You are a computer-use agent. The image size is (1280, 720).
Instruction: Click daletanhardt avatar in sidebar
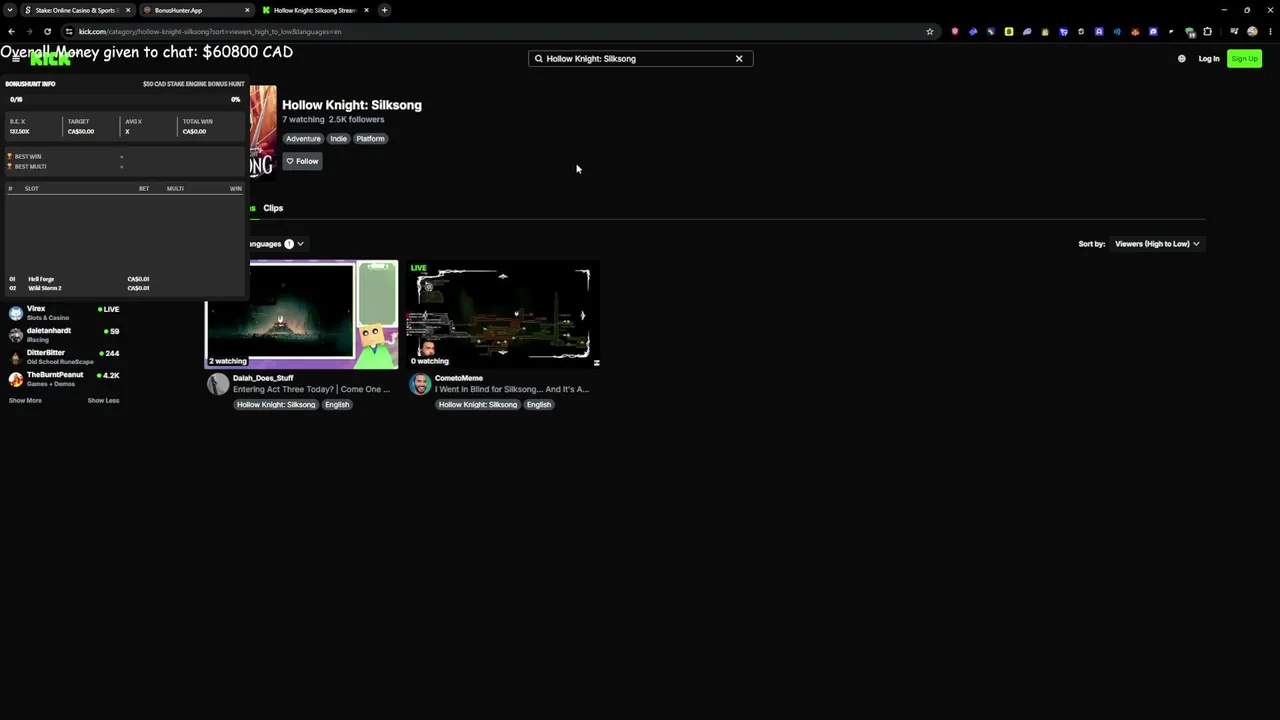tap(16, 334)
